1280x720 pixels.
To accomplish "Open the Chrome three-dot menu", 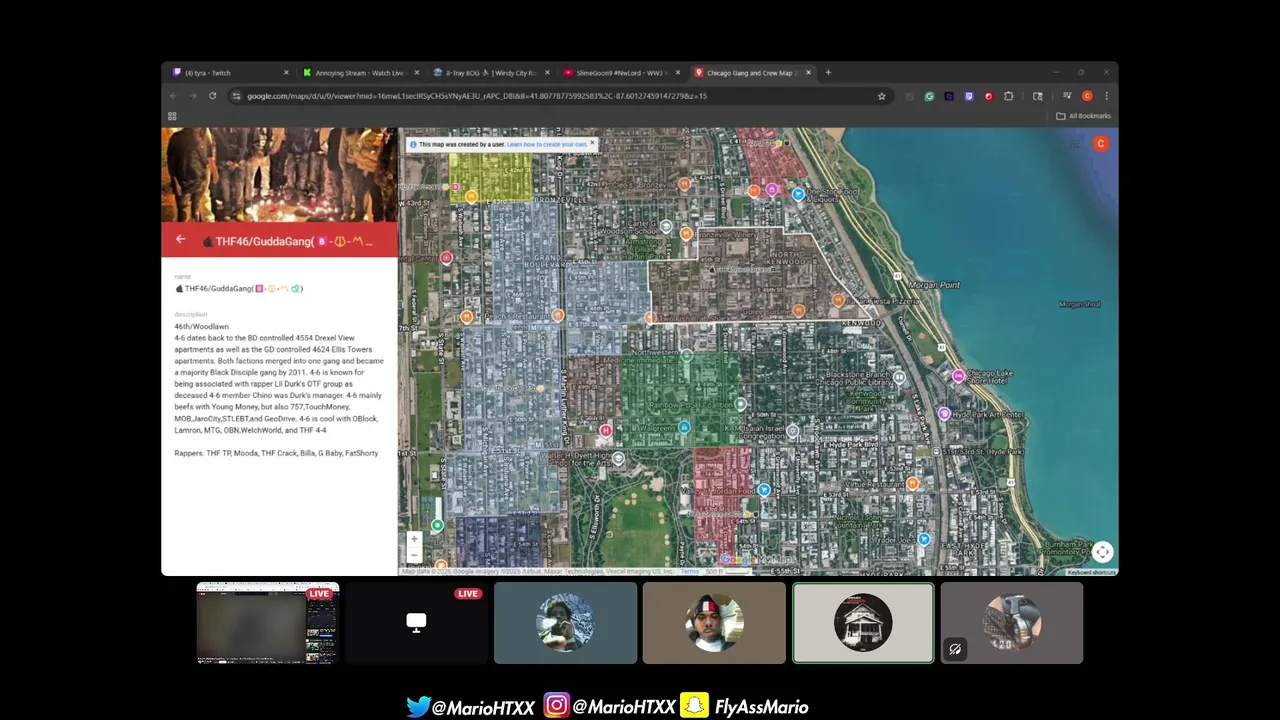I will (1106, 96).
